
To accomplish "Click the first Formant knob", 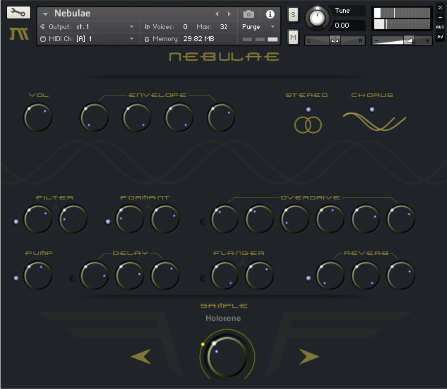I will 130,219.
